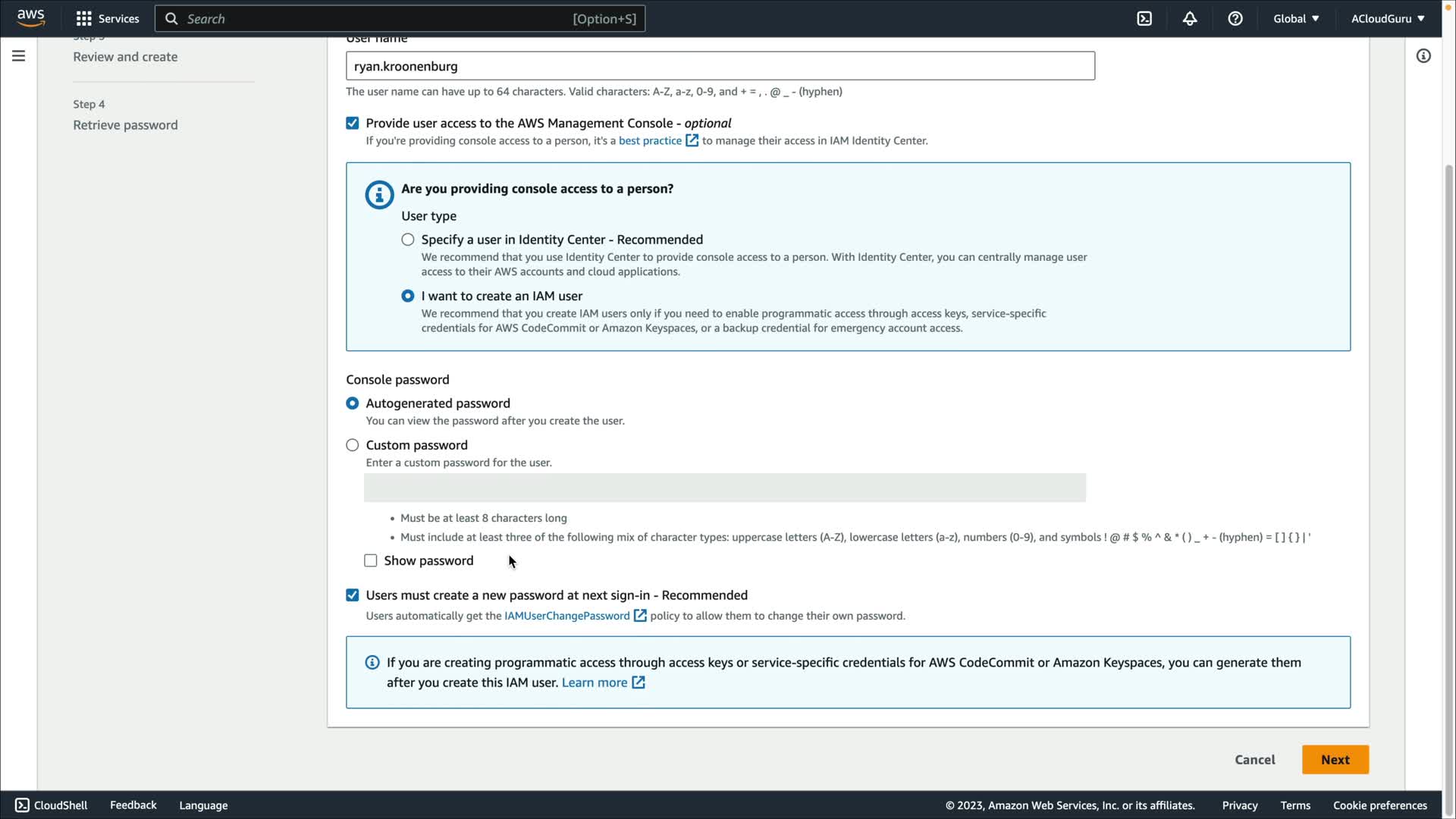
Task: Open the info panel icon at right
Action: pos(1423,56)
